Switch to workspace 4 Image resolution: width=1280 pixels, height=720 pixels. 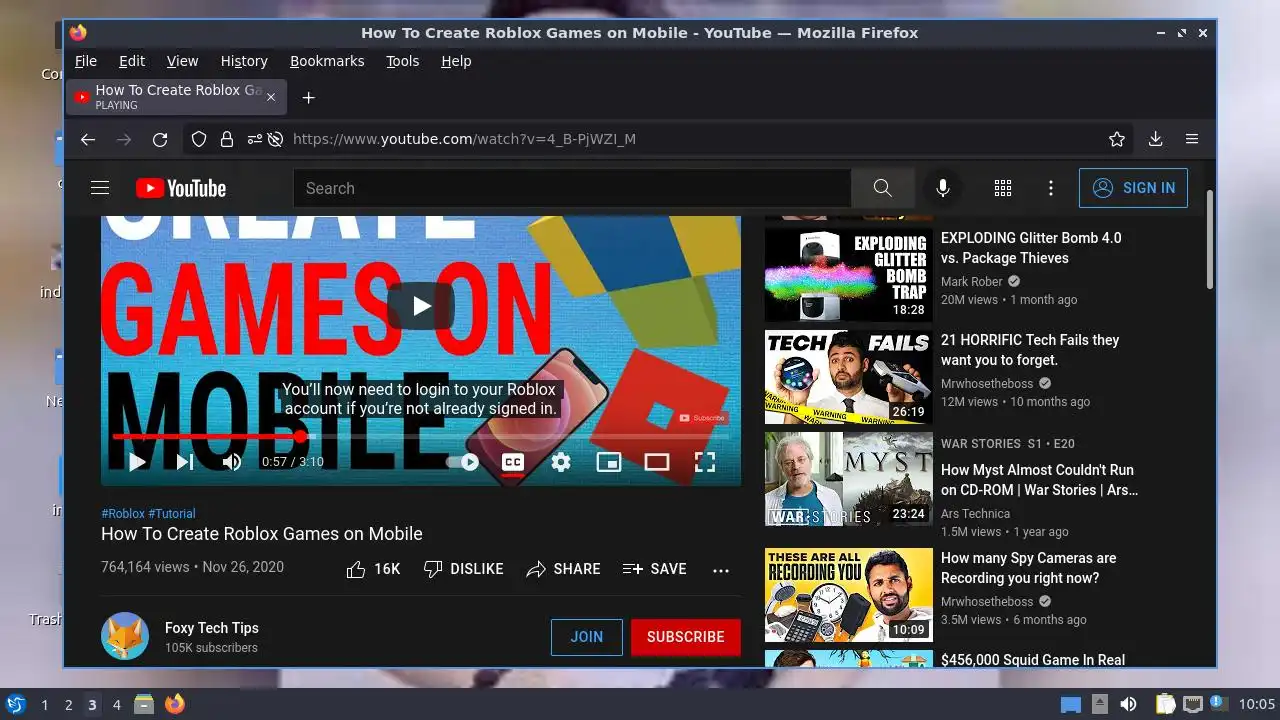(116, 704)
